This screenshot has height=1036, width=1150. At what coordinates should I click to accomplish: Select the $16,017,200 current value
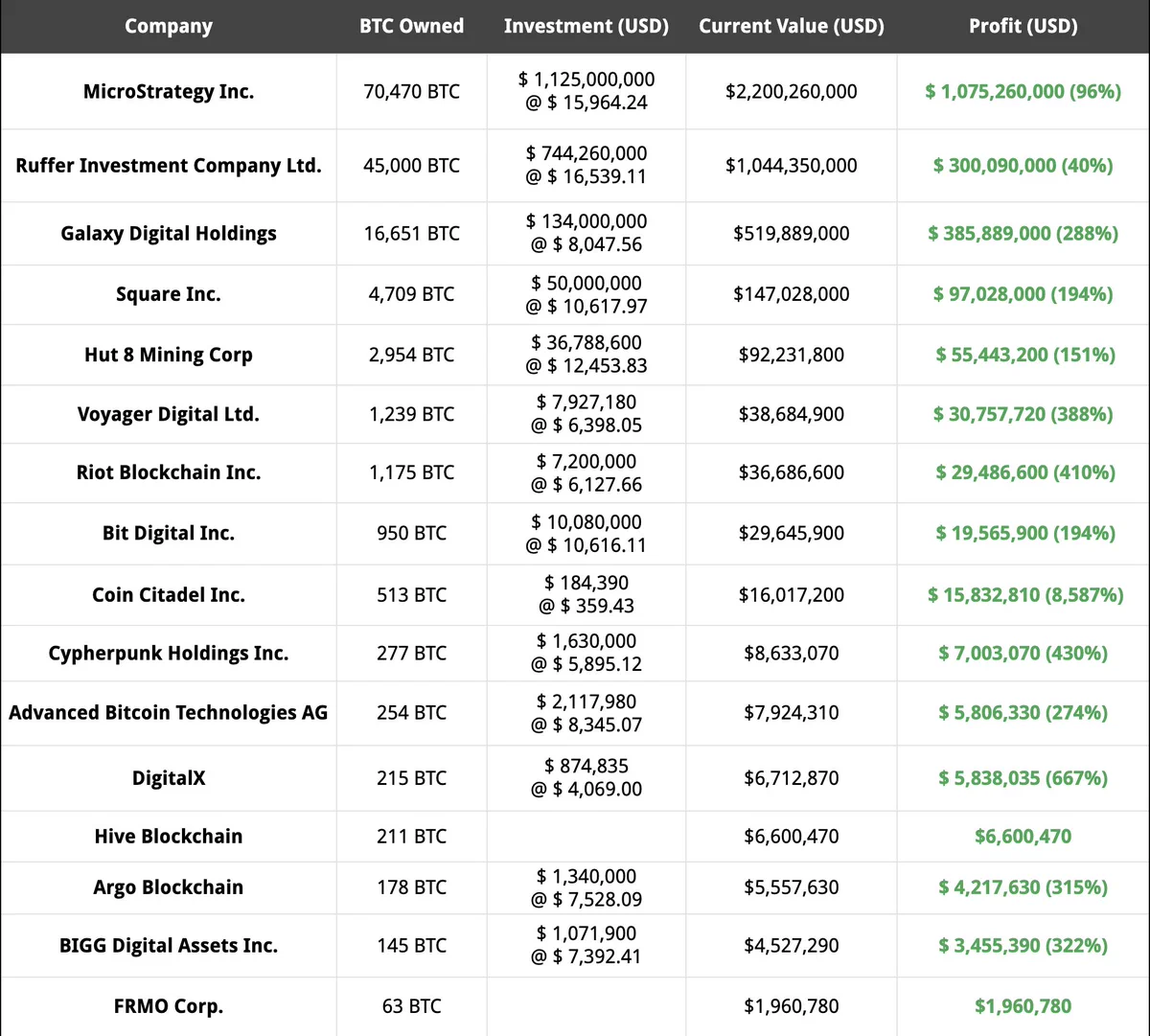pyautogui.click(x=792, y=595)
